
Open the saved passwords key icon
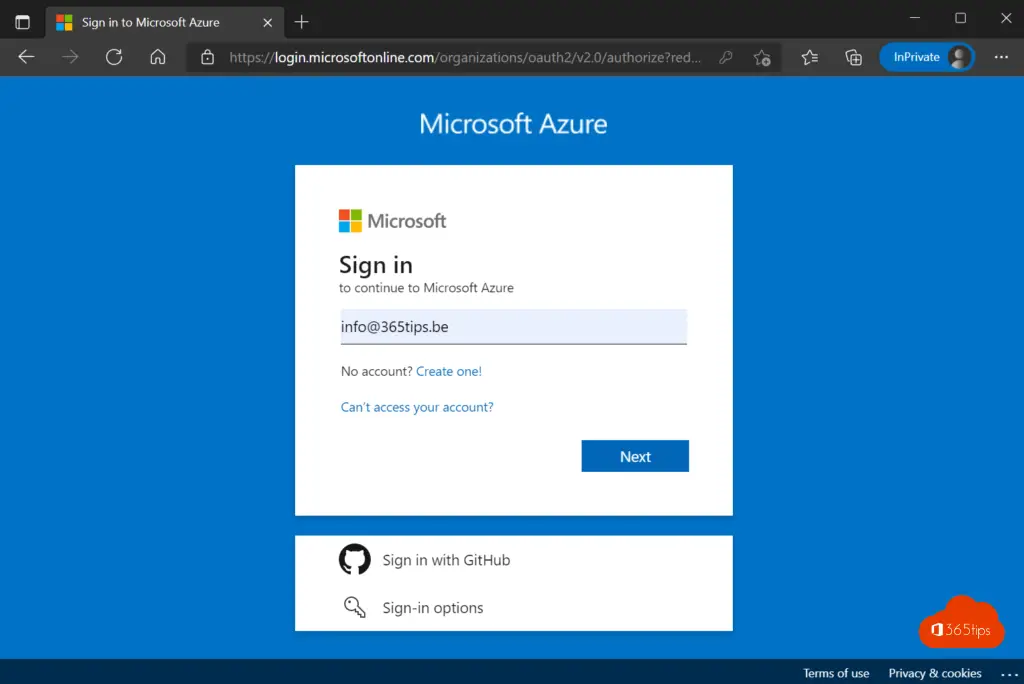tap(726, 57)
